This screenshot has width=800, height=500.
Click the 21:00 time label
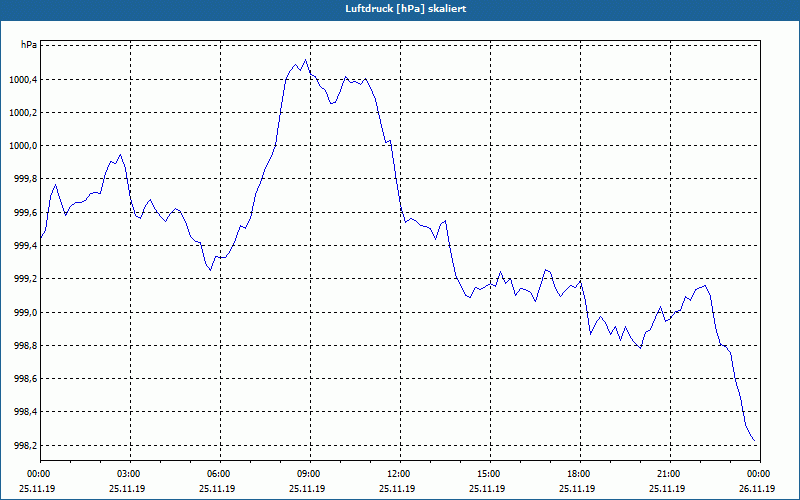point(670,474)
